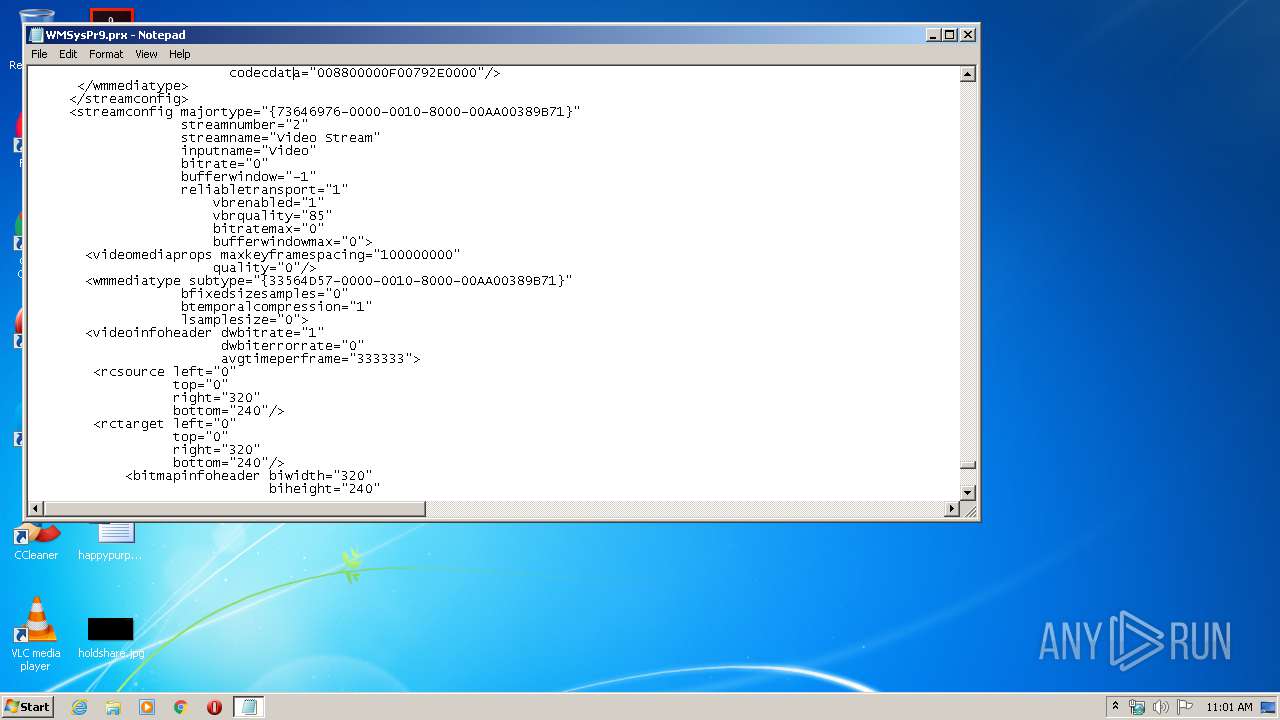Open Windows Explorer from taskbar
1280x720 pixels.
pos(113,707)
